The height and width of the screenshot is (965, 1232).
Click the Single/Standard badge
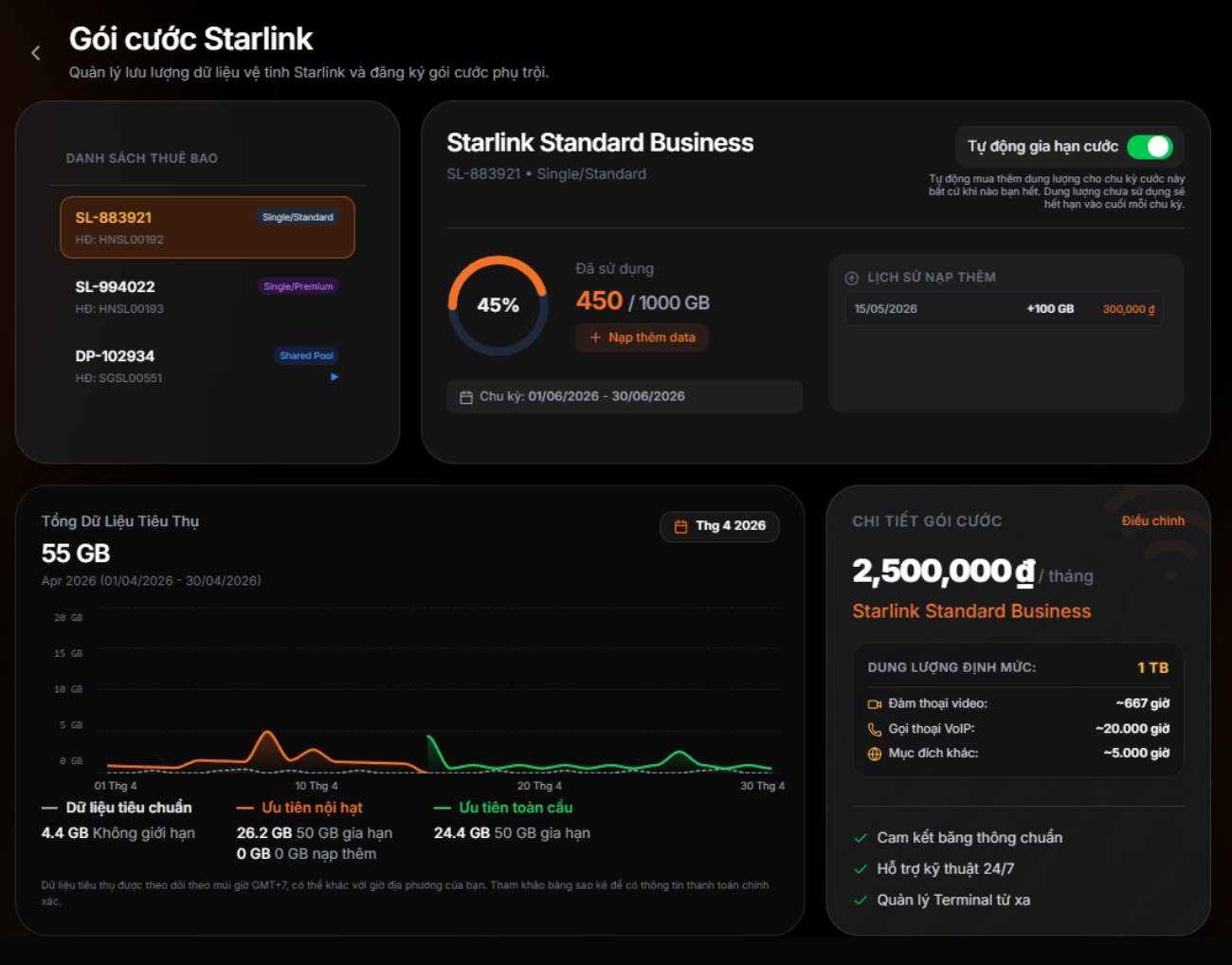298,217
